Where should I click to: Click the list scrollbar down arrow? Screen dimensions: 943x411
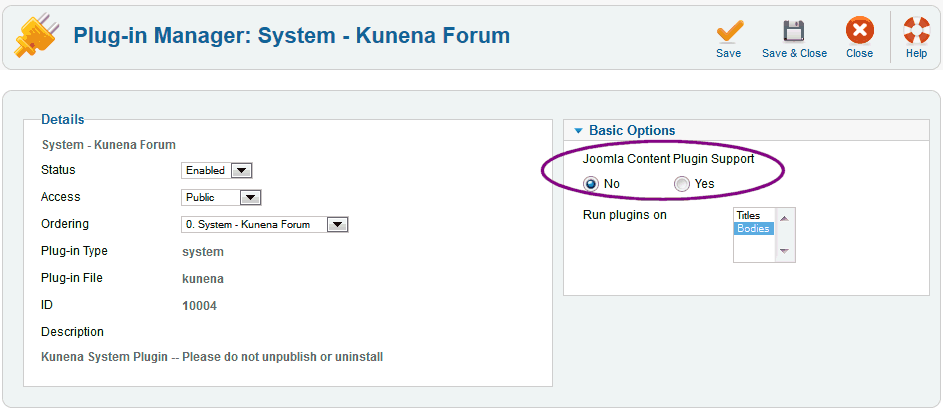[x=785, y=252]
